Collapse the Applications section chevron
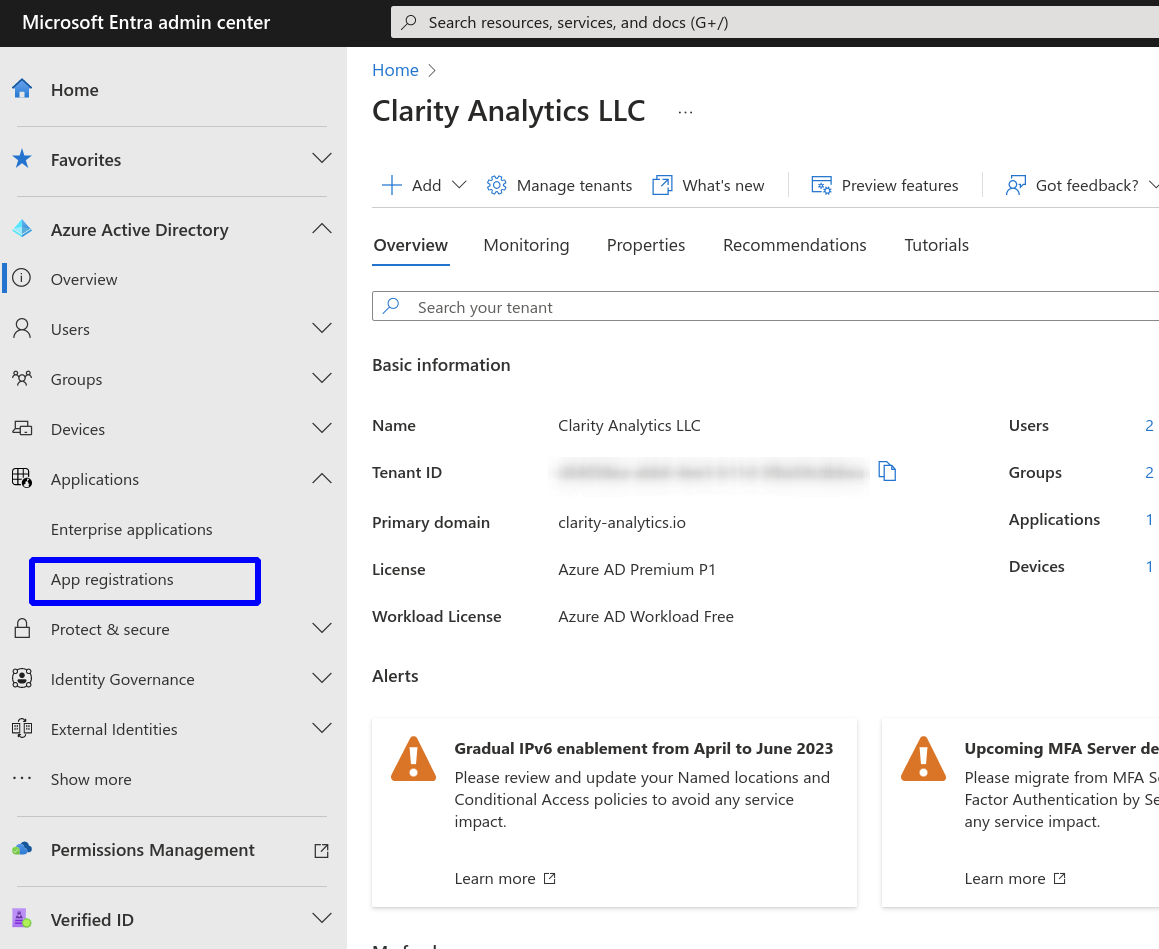 point(321,479)
